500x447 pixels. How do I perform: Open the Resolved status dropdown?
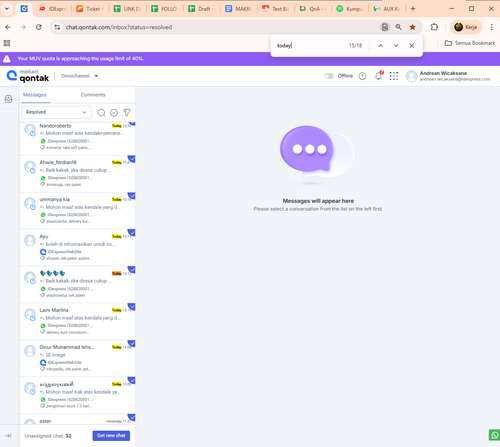pos(56,112)
